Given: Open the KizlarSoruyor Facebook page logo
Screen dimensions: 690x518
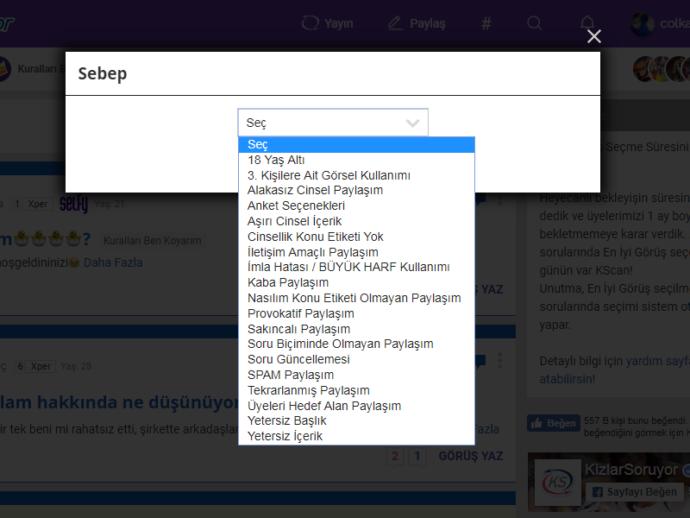Looking at the screenshot, I should coord(558,482).
